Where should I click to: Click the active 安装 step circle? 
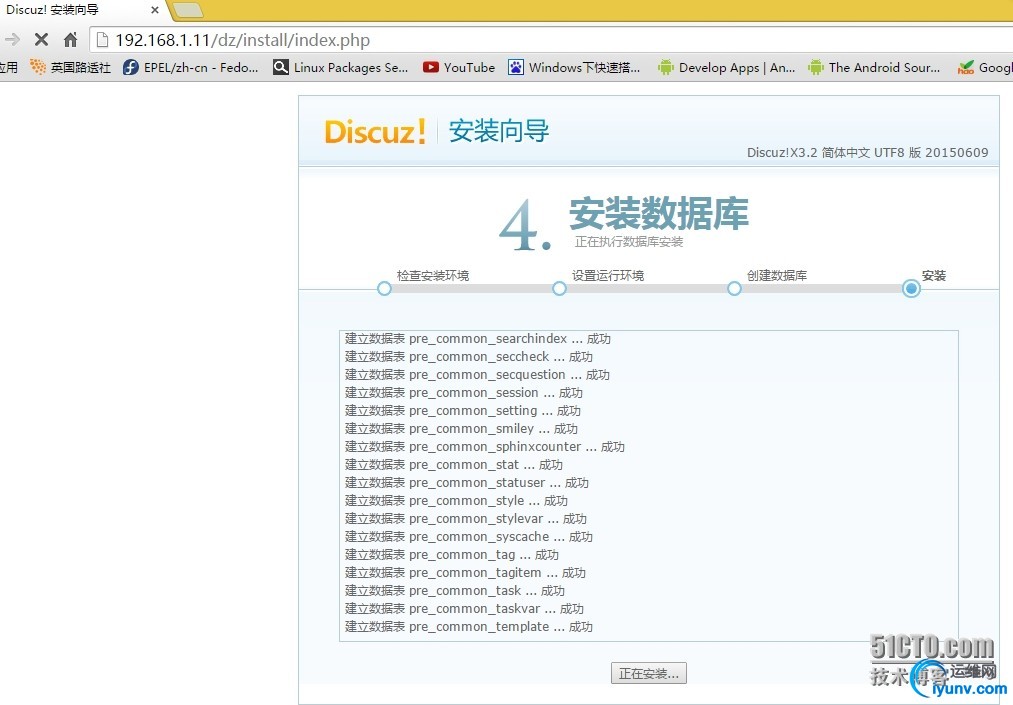(x=912, y=288)
